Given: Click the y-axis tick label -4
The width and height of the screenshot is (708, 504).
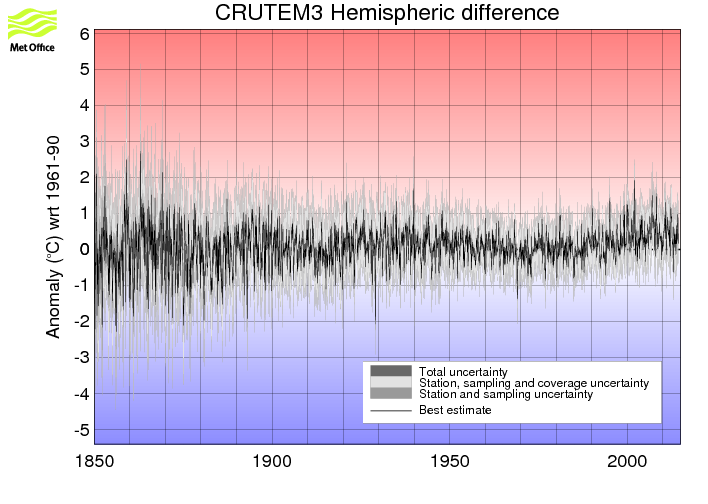Looking at the screenshot, I should click(82, 394).
